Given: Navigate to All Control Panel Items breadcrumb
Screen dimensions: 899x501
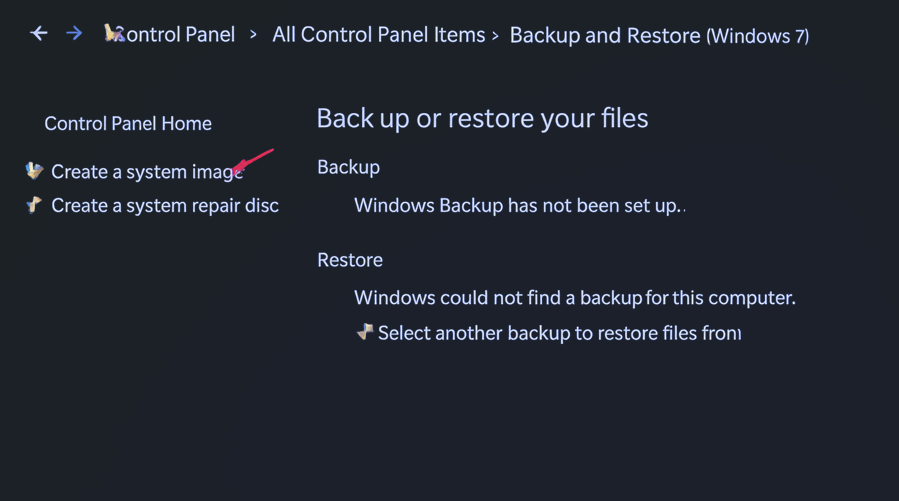Looking at the screenshot, I should [x=378, y=35].
